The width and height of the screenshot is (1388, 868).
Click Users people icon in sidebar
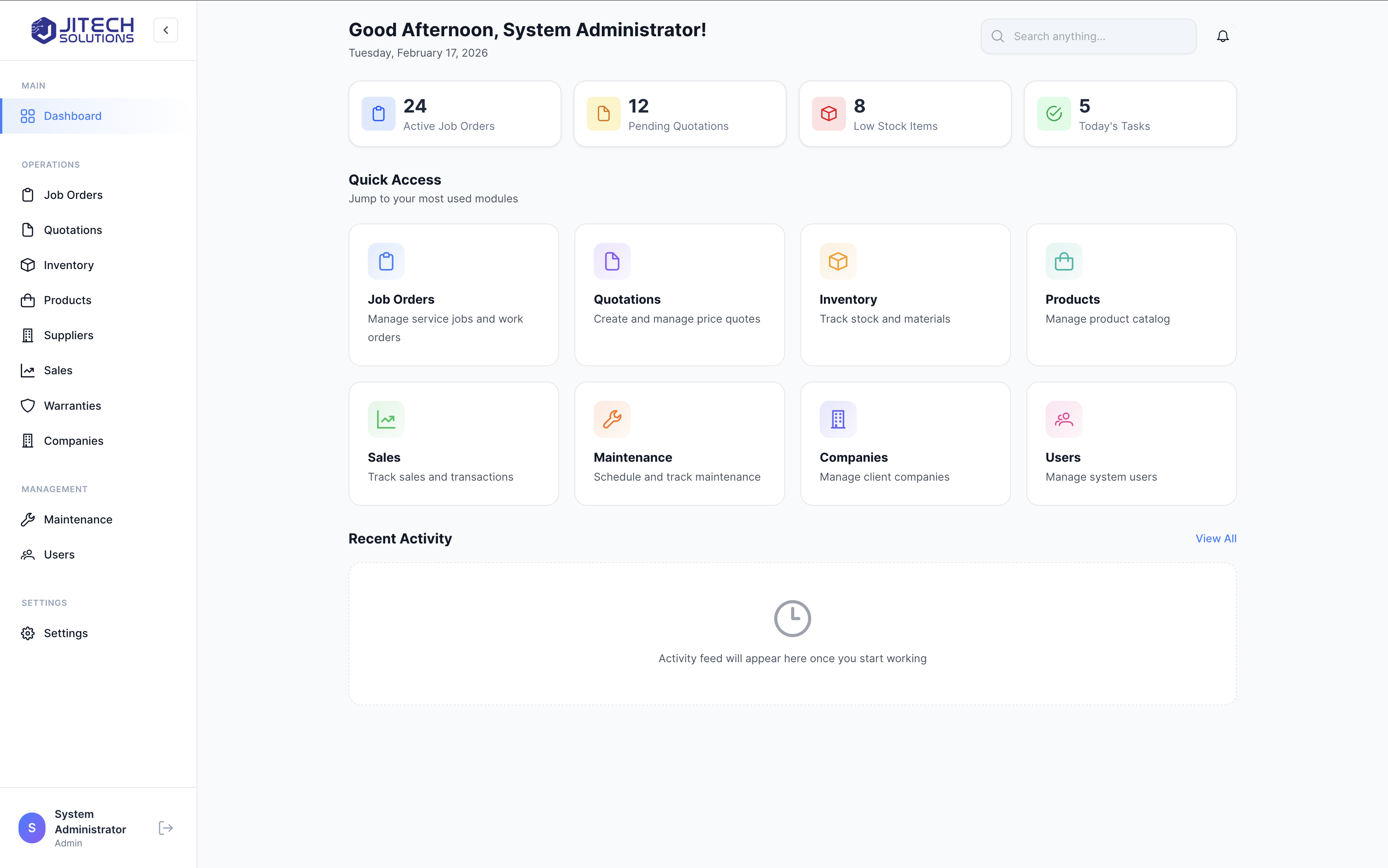pyautogui.click(x=27, y=555)
